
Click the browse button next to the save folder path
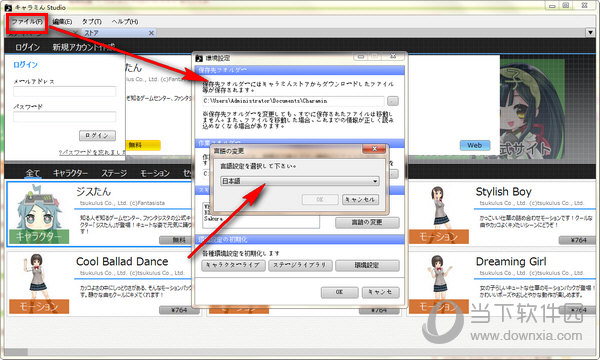pyautogui.click(x=393, y=101)
